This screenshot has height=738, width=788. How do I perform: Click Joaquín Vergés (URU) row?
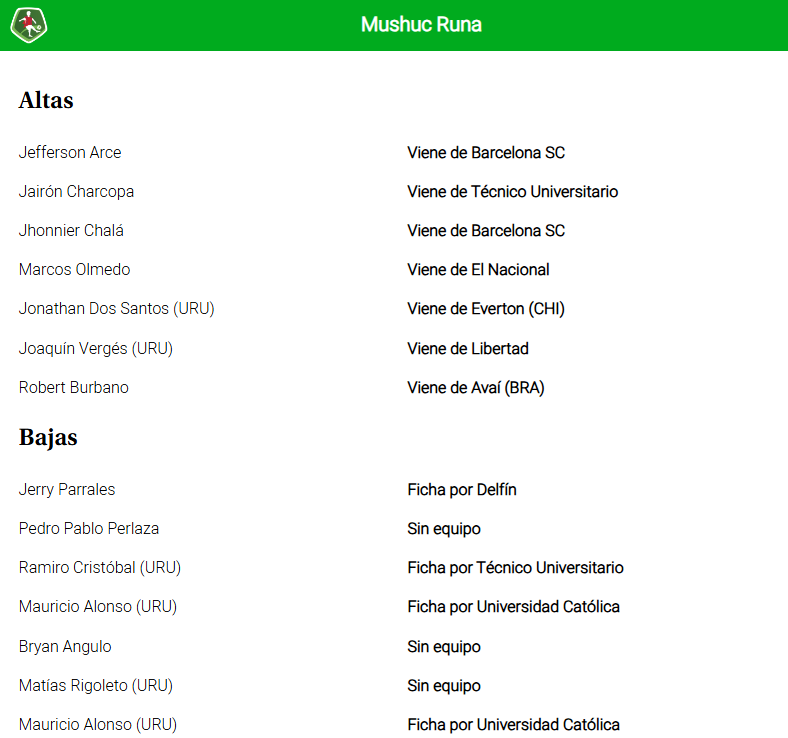coord(95,348)
